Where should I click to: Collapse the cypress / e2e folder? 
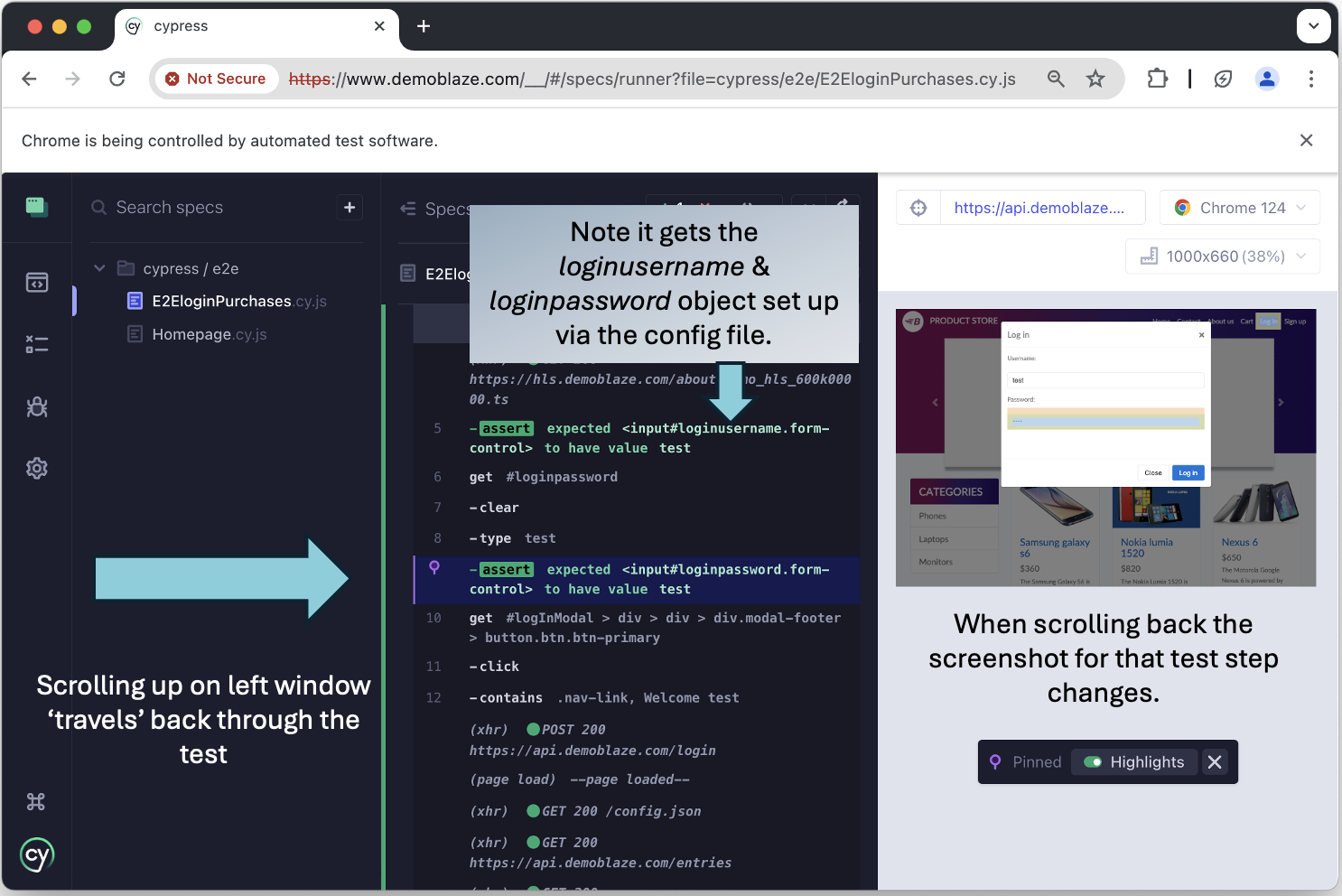99,268
